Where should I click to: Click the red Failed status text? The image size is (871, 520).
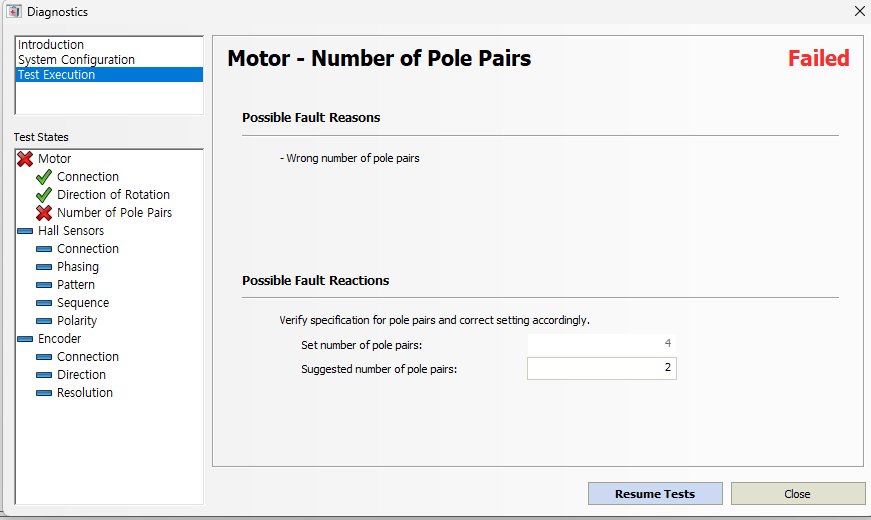pyautogui.click(x=819, y=58)
